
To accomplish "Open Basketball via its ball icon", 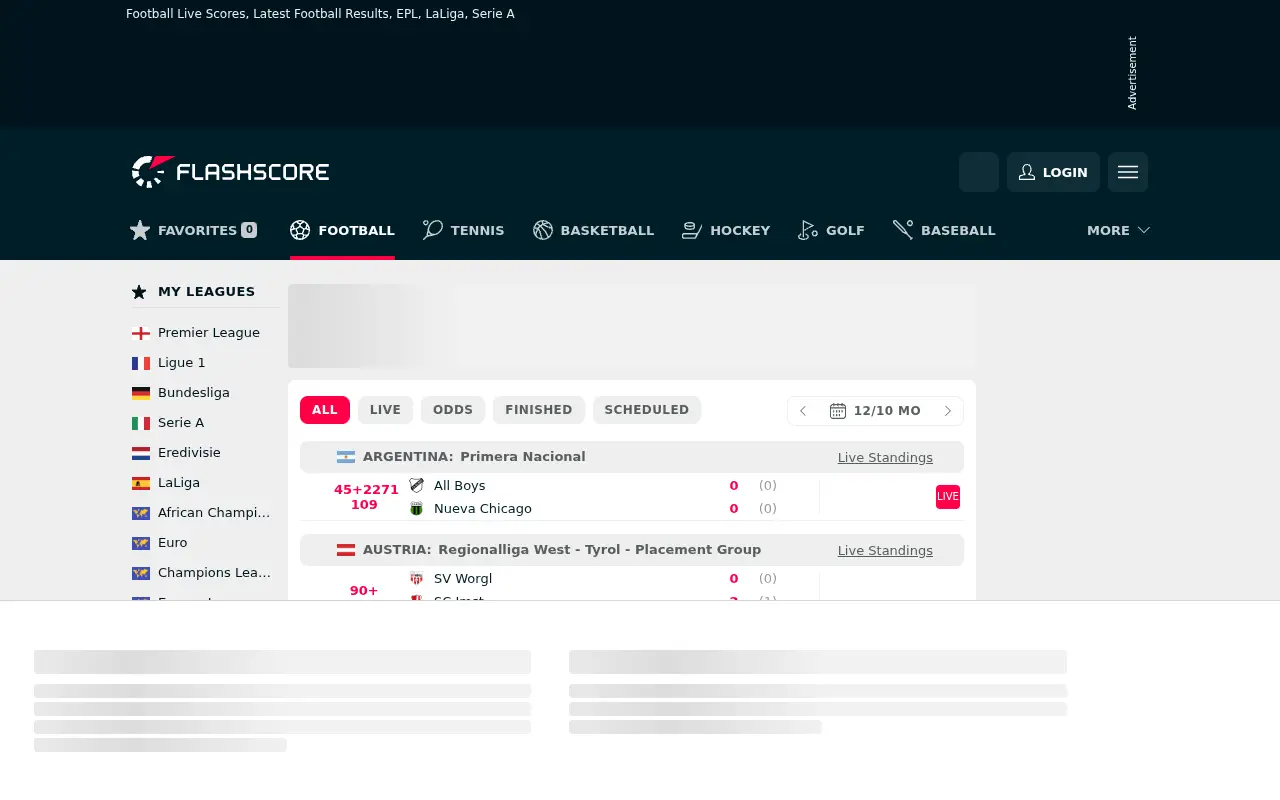I will pos(543,230).
